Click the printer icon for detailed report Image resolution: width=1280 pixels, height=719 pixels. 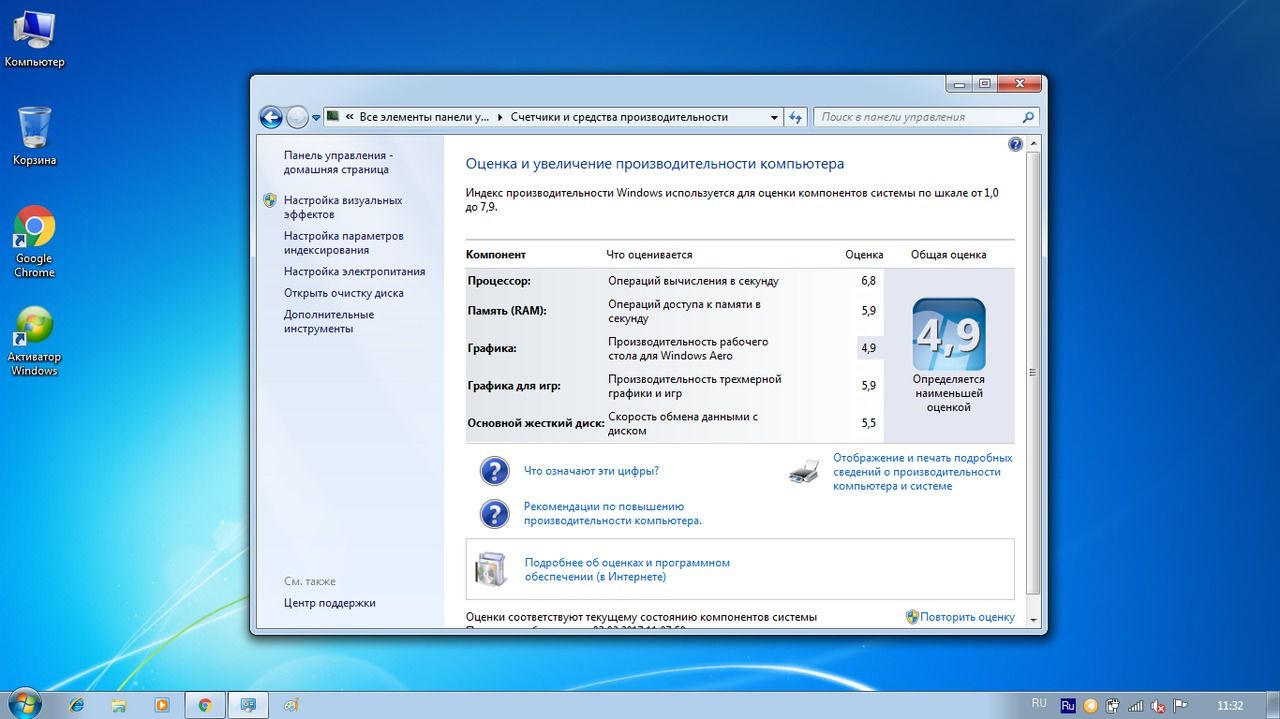tap(804, 472)
